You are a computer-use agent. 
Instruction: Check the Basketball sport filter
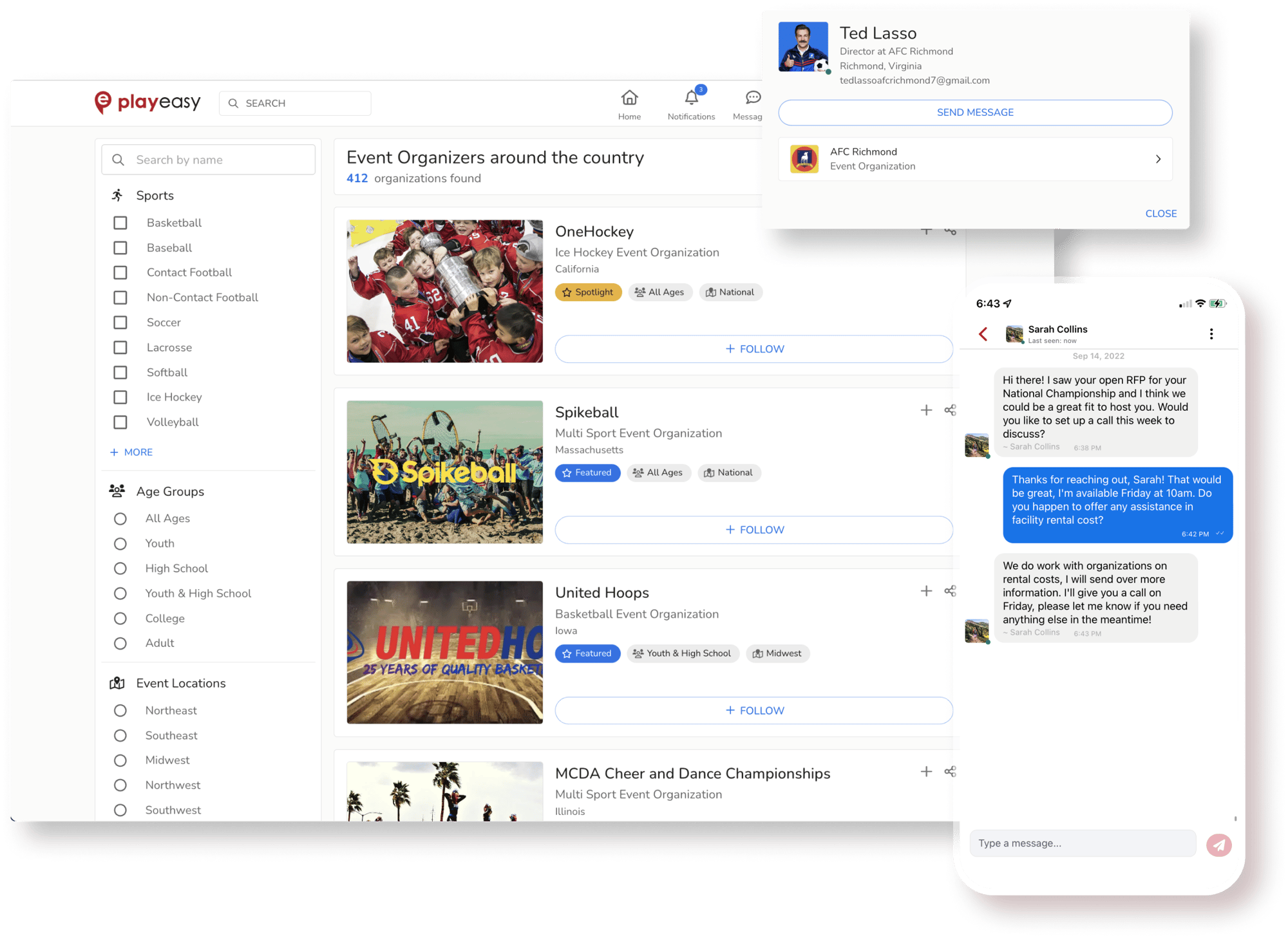[x=120, y=223]
